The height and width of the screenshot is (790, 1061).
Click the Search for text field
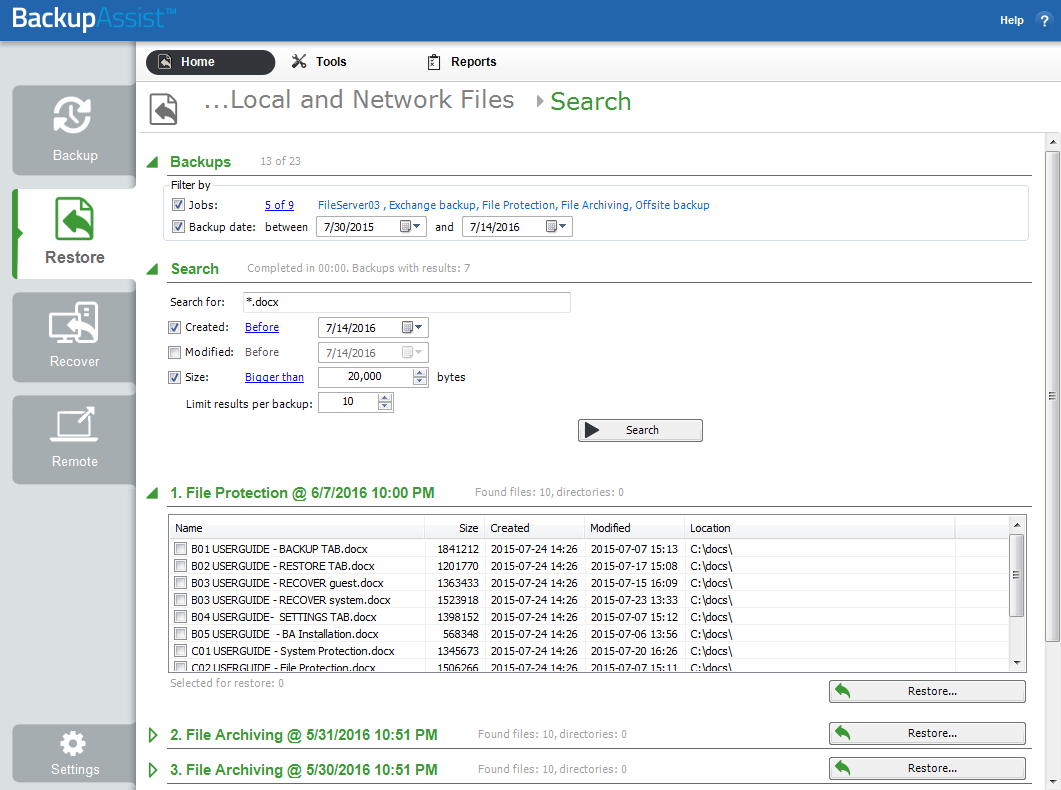[407, 302]
